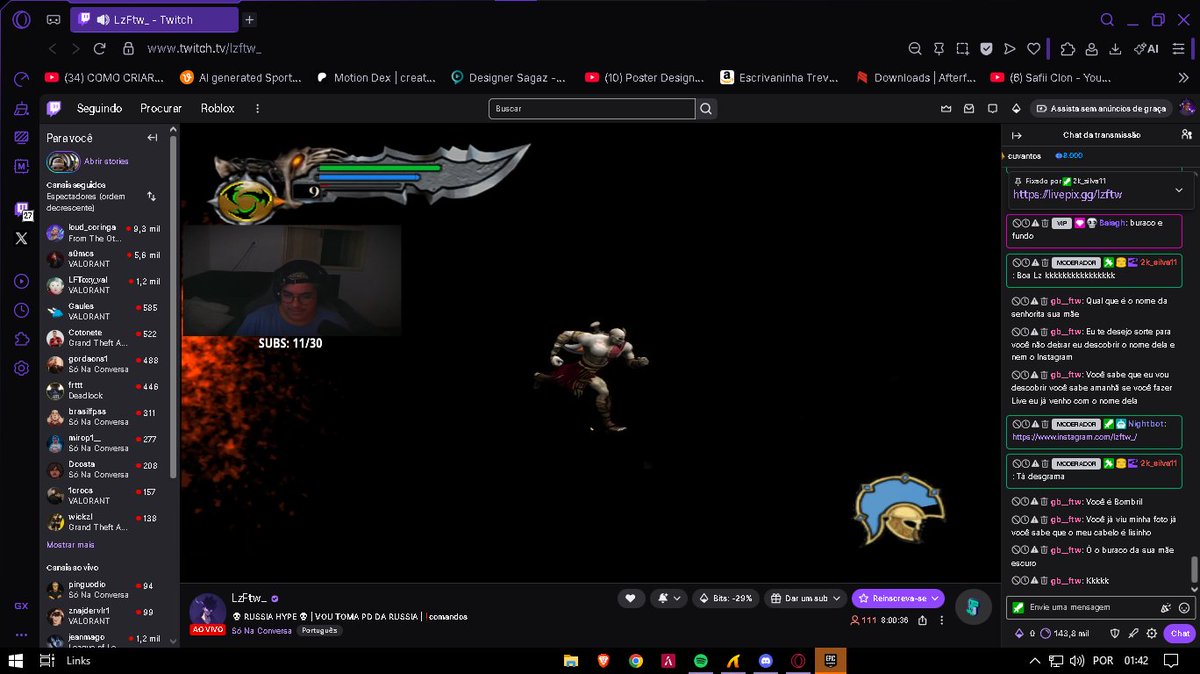Get Bits from the top bar

pos(1016,108)
